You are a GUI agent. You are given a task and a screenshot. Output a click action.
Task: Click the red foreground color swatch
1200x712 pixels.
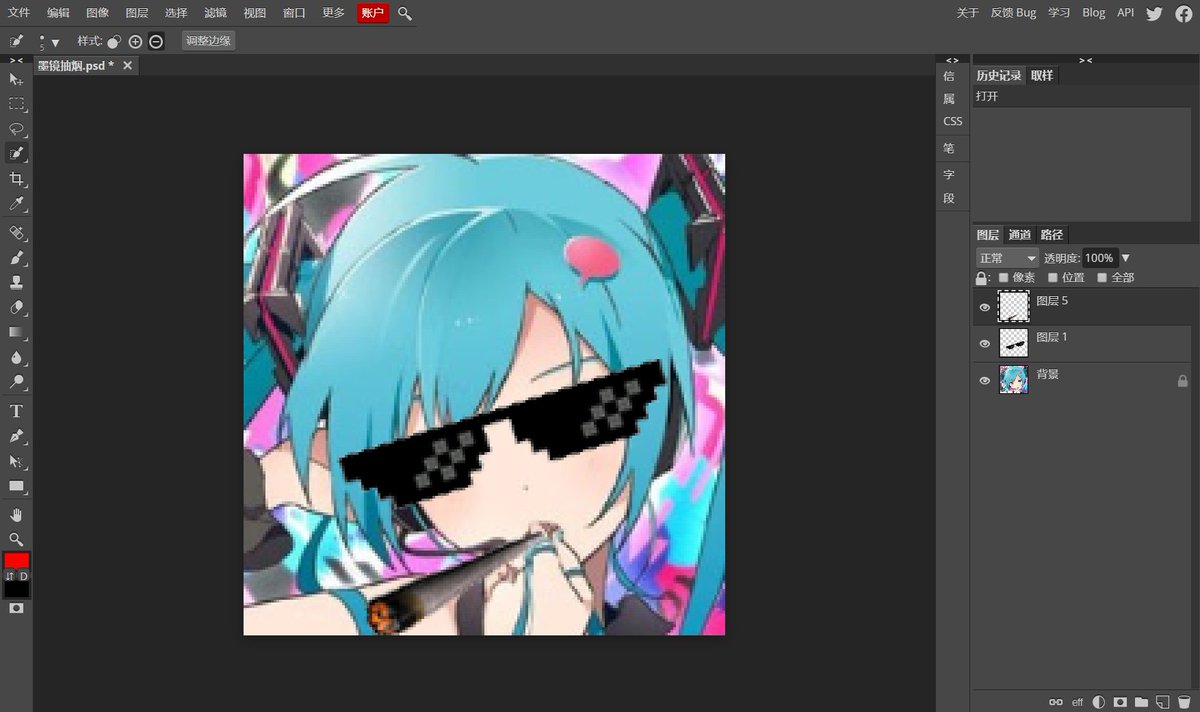pyautogui.click(x=17, y=561)
